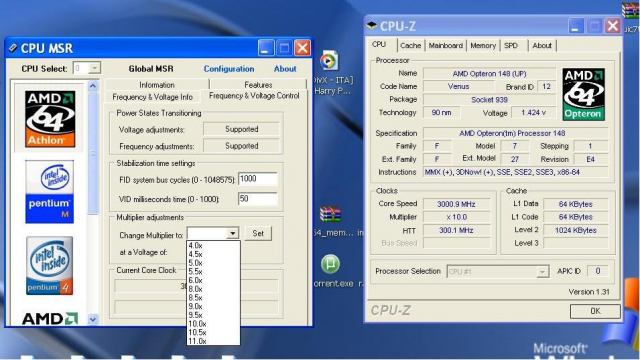Open the archive icon in the top right corner
The height and width of the screenshot is (360, 640).
pyautogui.click(x=631, y=11)
